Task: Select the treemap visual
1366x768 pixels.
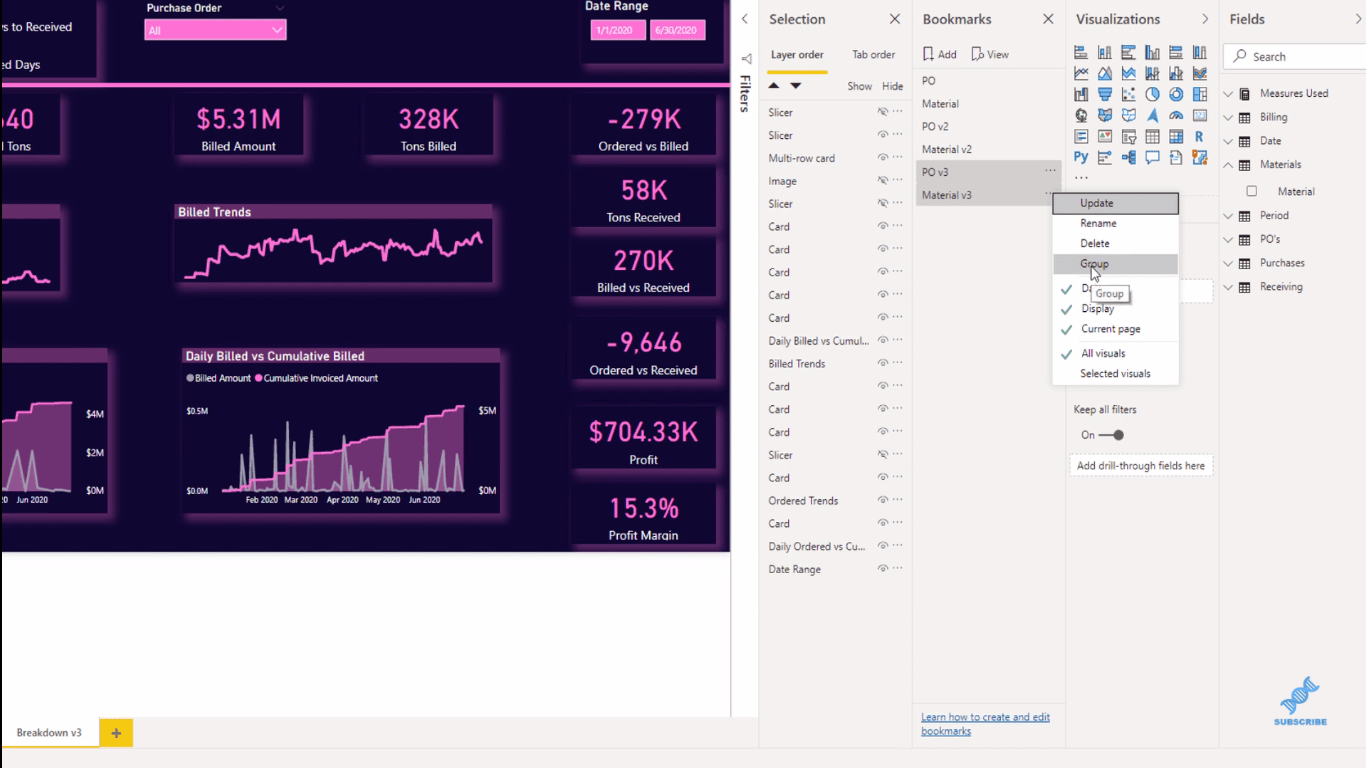Action: [1199, 94]
